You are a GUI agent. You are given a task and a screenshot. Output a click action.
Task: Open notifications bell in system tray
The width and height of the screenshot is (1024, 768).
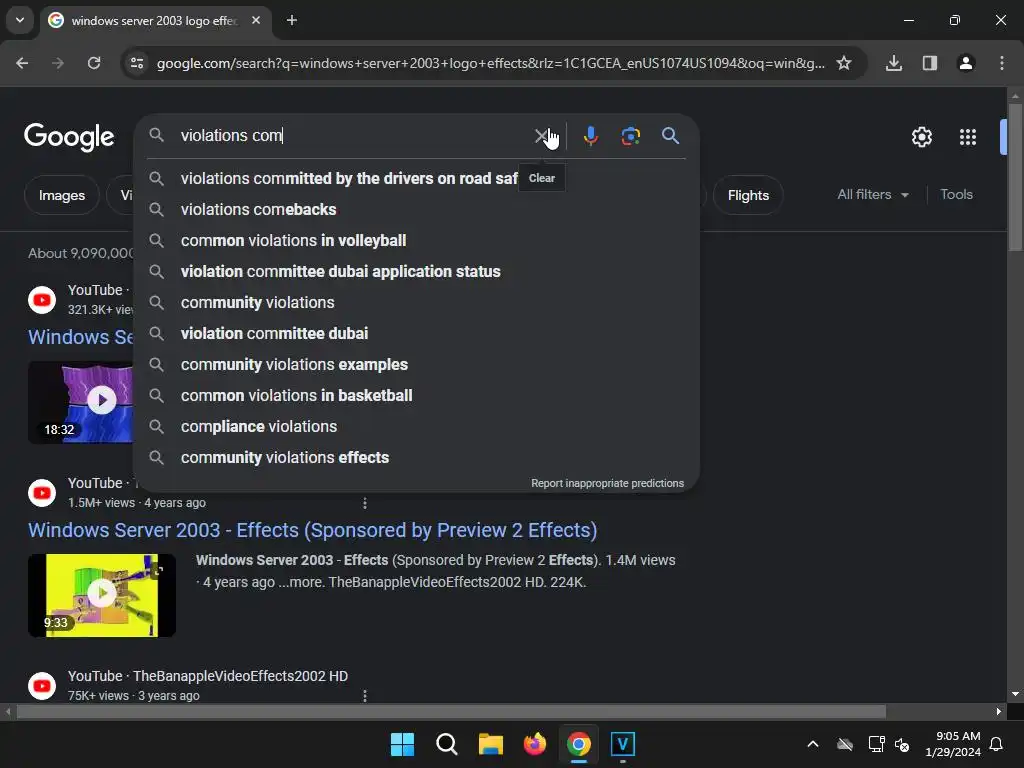[x=996, y=744]
